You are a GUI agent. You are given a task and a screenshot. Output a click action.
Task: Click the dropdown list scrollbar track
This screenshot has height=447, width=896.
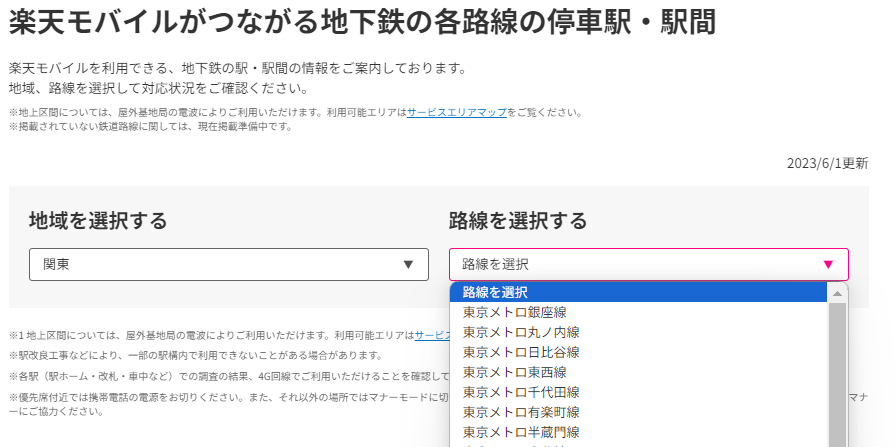838,375
